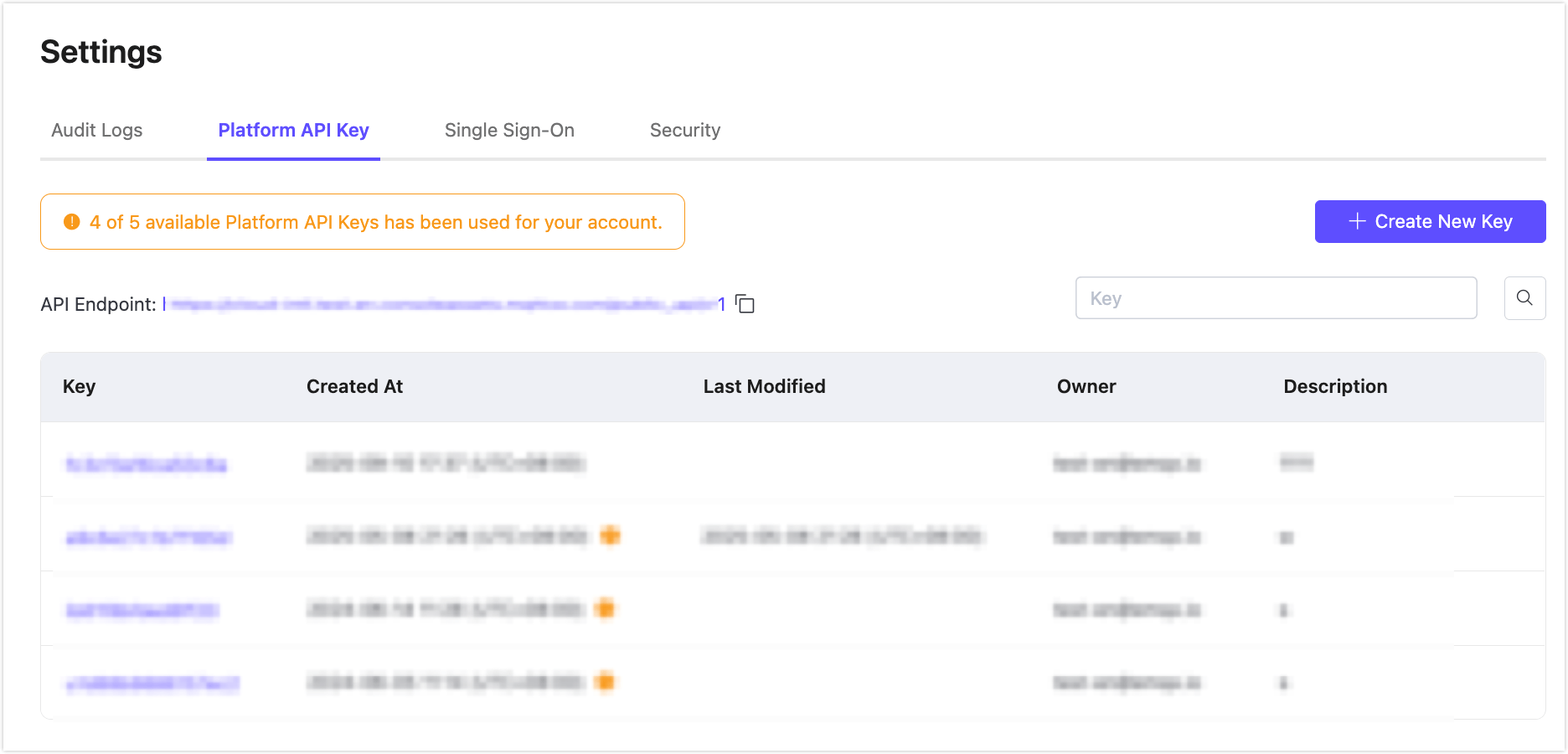The height and width of the screenshot is (754, 1568).
Task: Open the third key link in table
Action: [x=142, y=610]
